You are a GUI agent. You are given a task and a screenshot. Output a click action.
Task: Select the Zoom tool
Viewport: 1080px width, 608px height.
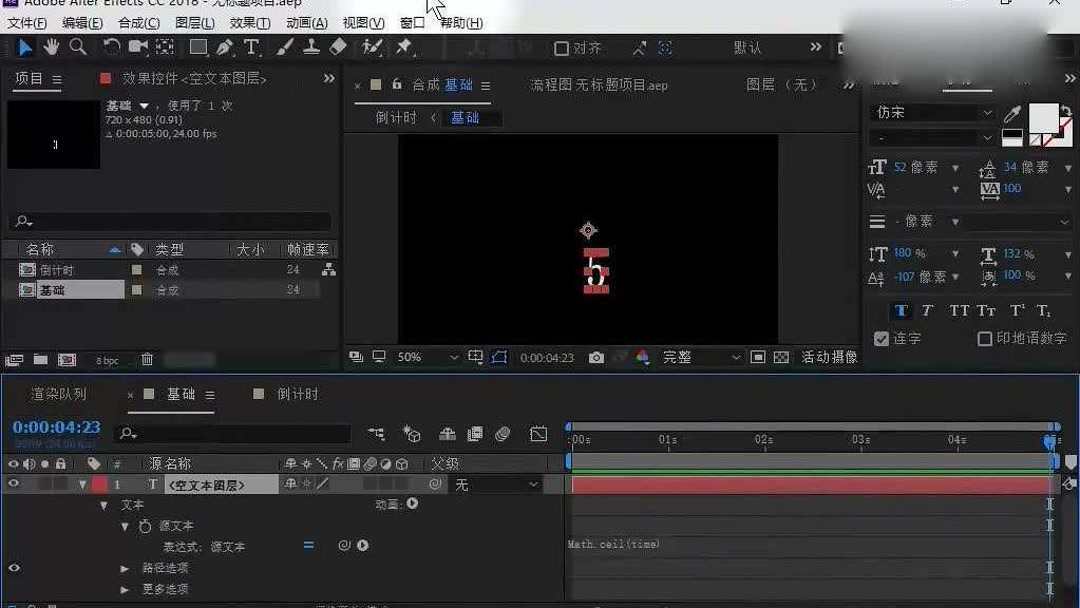(x=78, y=47)
